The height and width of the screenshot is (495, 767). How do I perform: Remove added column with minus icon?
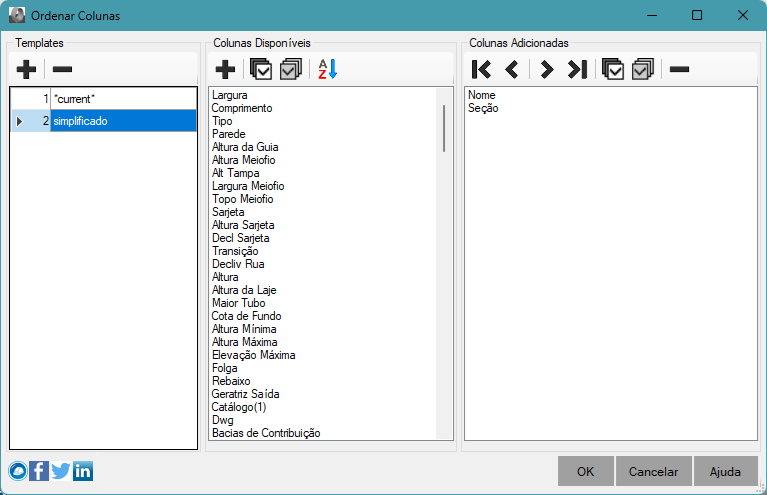click(679, 69)
